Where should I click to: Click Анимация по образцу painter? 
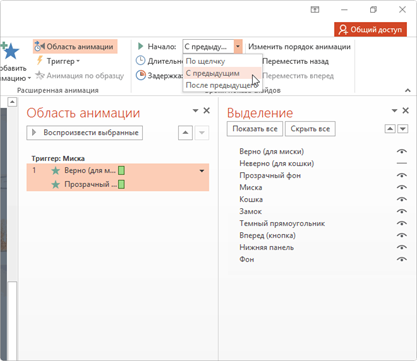pos(80,76)
